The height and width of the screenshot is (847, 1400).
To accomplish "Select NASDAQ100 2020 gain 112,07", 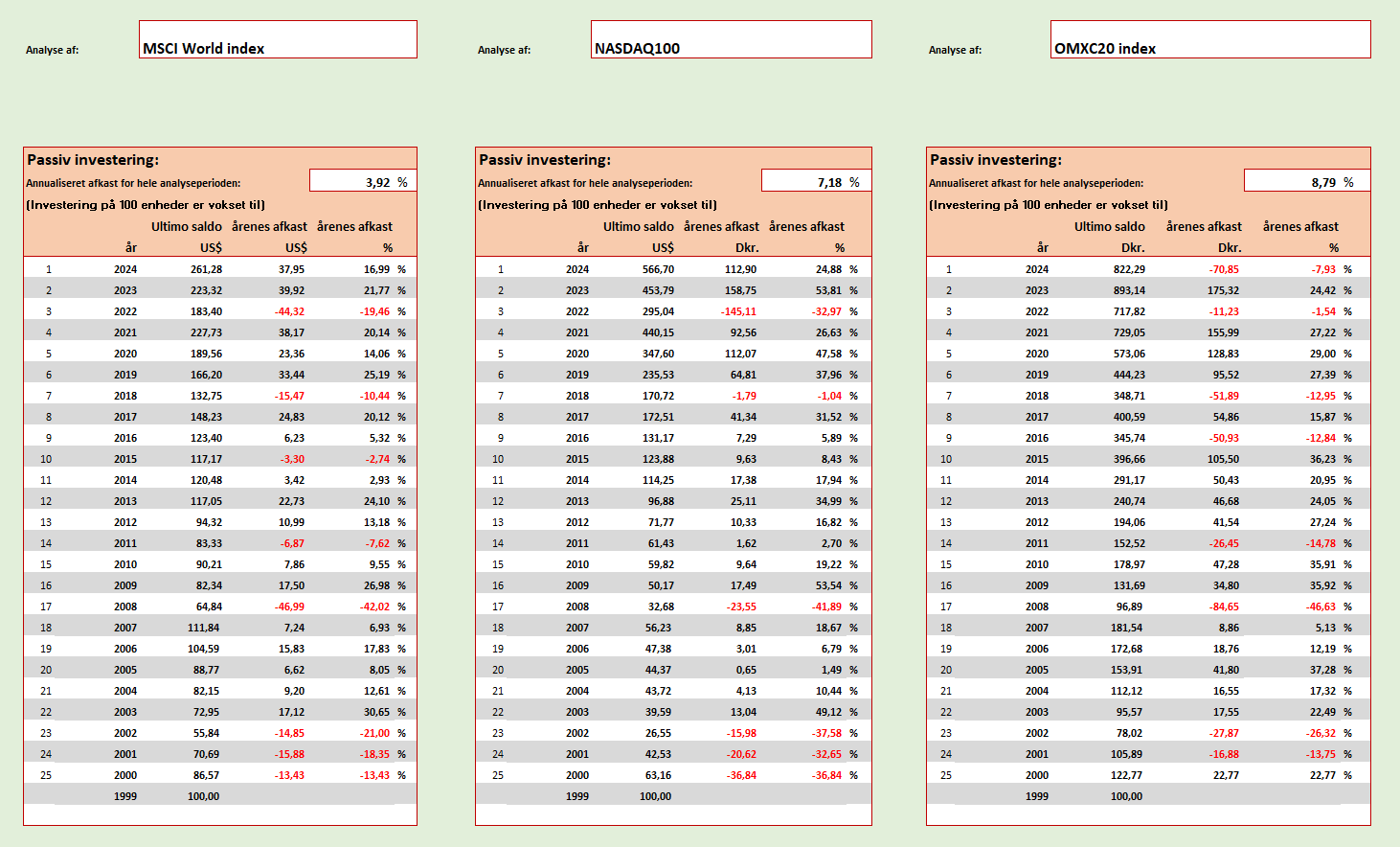I will point(740,354).
